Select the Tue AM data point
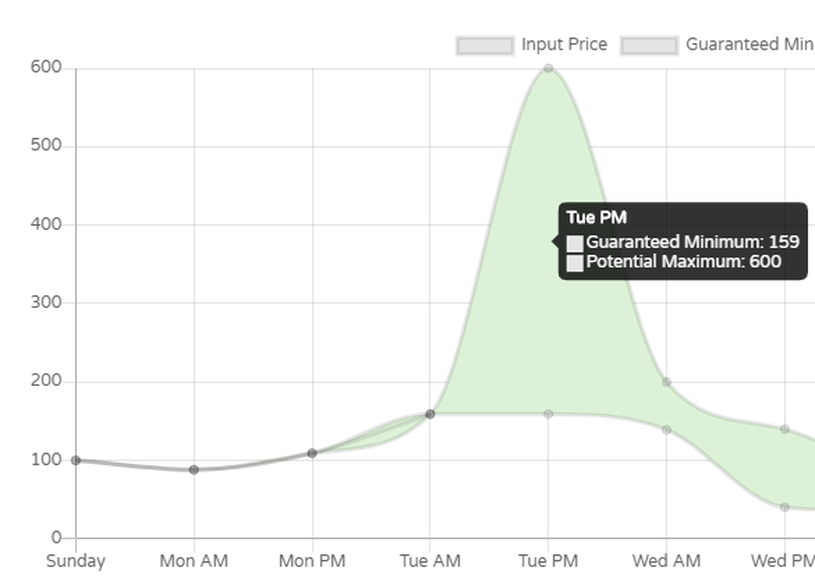This screenshot has width=815, height=585. (430, 413)
